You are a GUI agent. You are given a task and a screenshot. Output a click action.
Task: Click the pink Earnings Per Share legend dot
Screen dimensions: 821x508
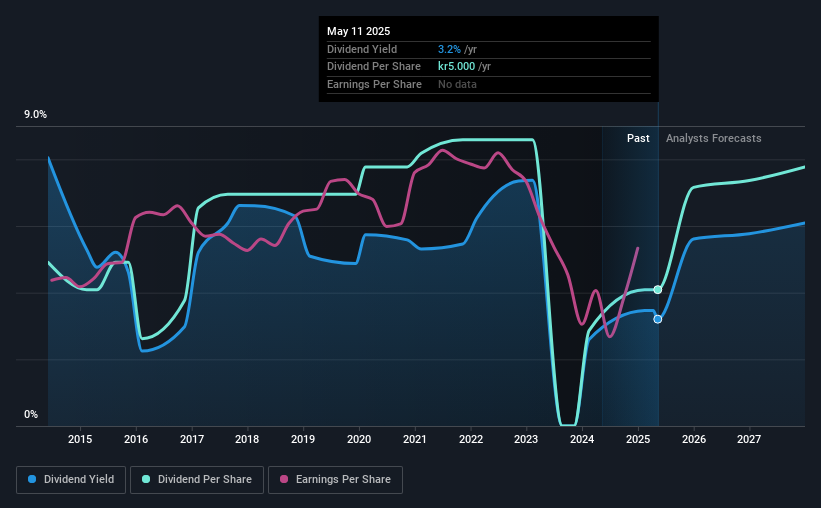(284, 479)
